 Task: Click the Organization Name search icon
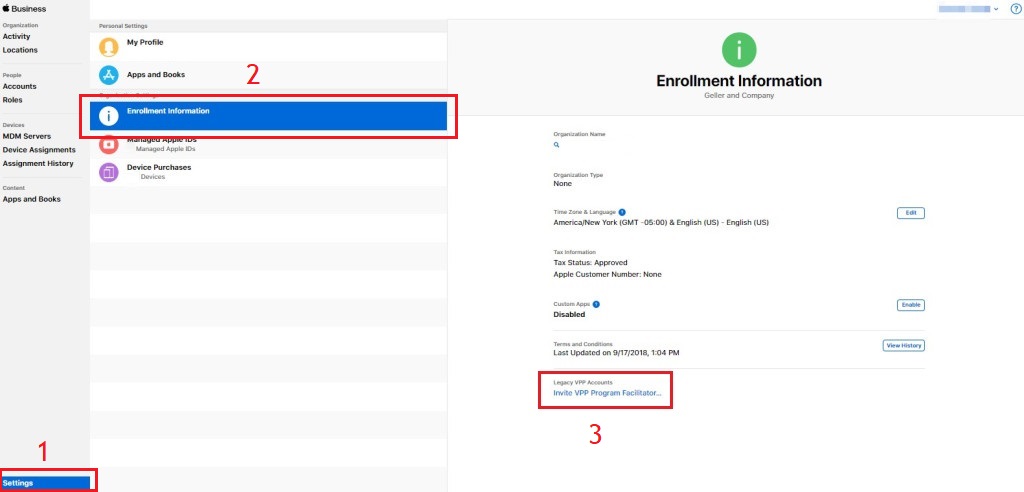556,145
